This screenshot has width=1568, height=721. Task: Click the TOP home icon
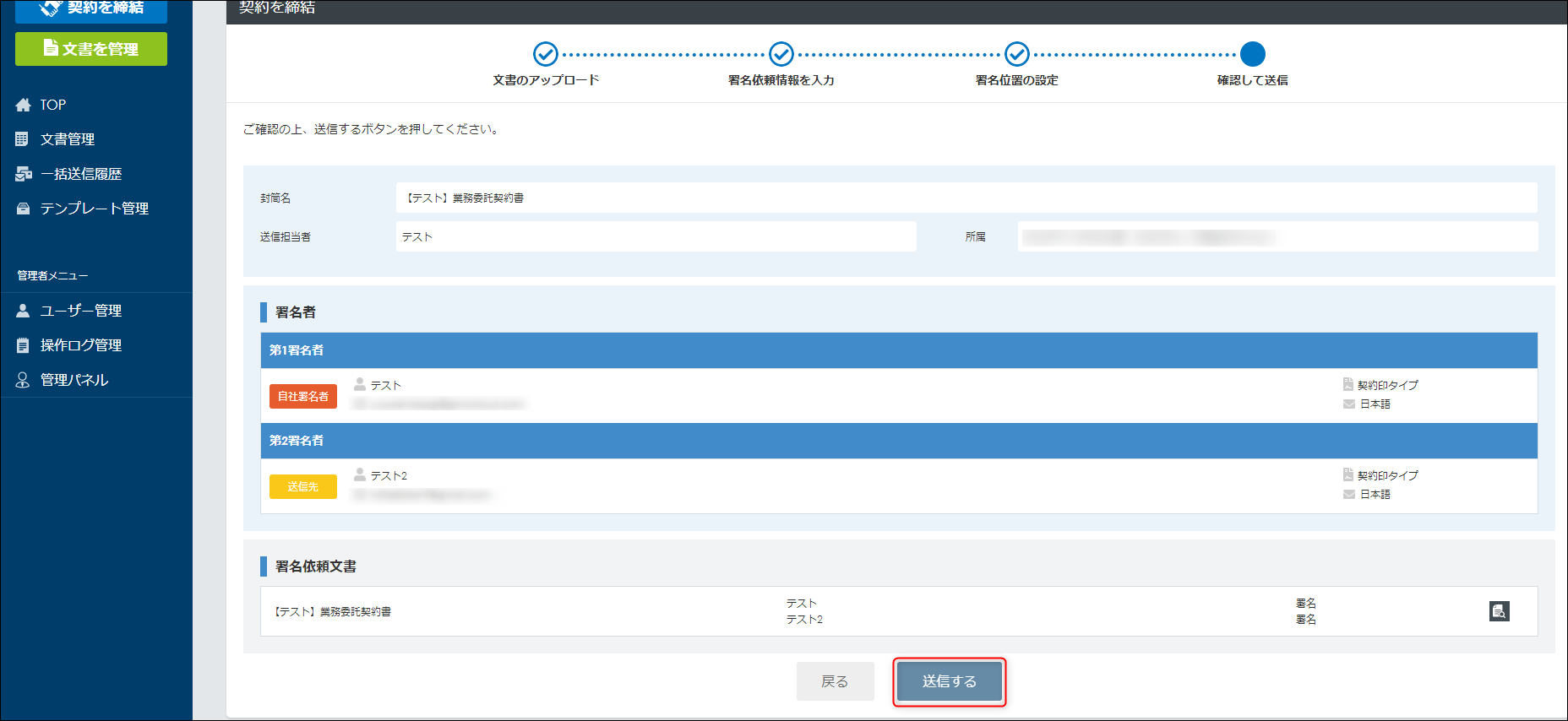23,105
